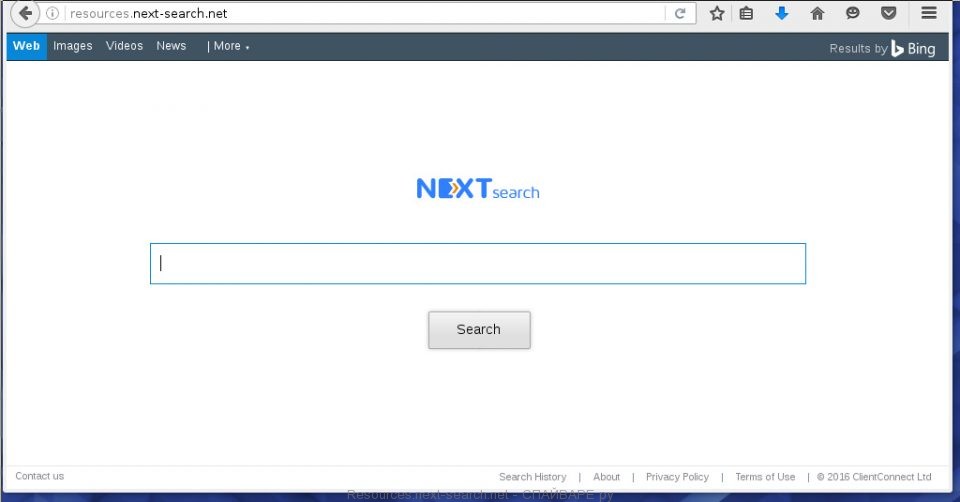Select the Web search tab
The height and width of the screenshot is (502, 960).
point(27,46)
